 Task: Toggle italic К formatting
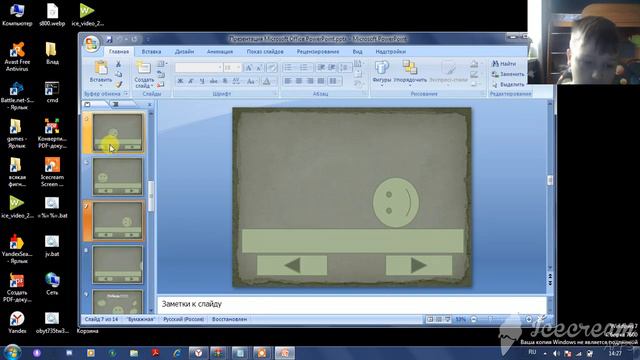191,81
